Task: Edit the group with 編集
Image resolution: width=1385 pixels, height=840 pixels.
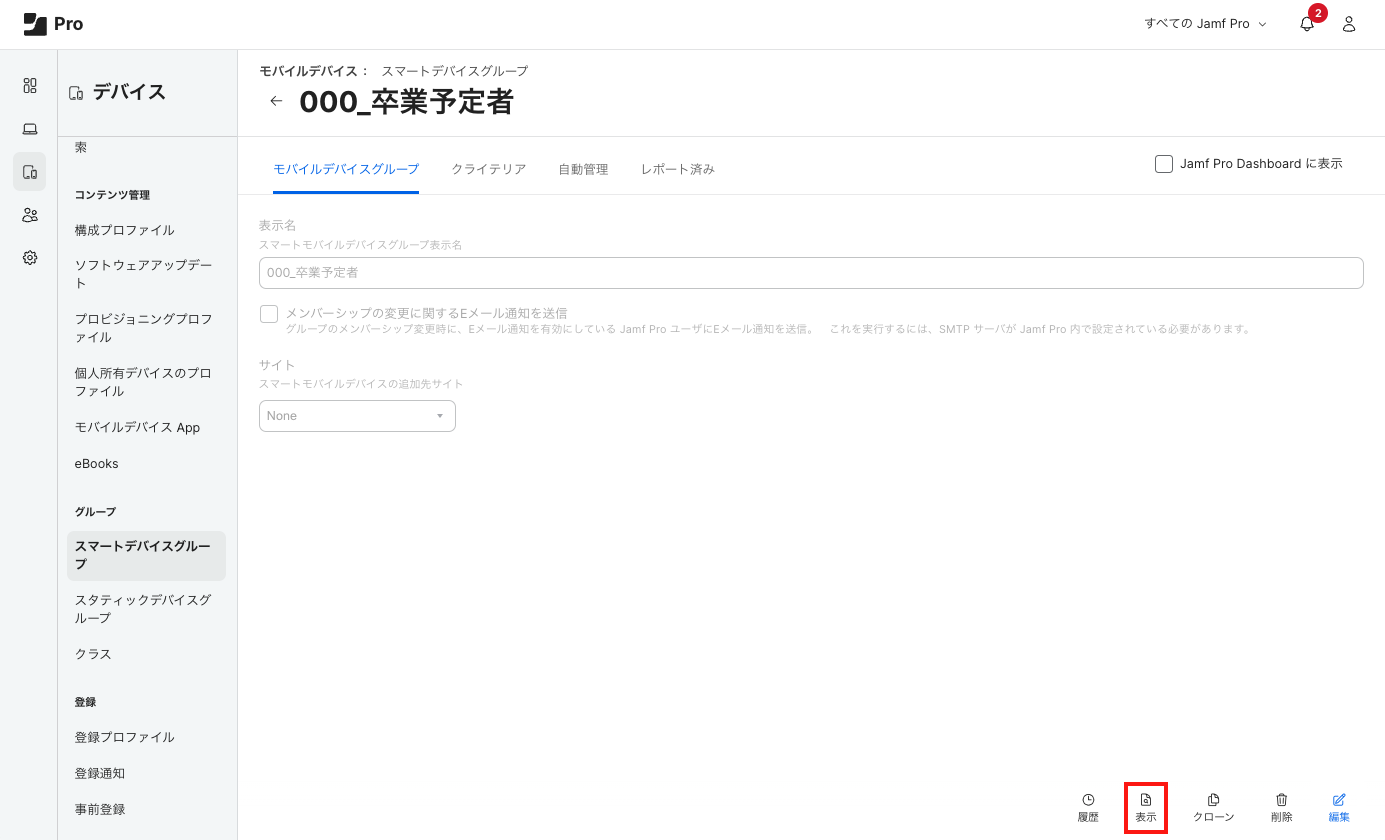Action: (1339, 808)
